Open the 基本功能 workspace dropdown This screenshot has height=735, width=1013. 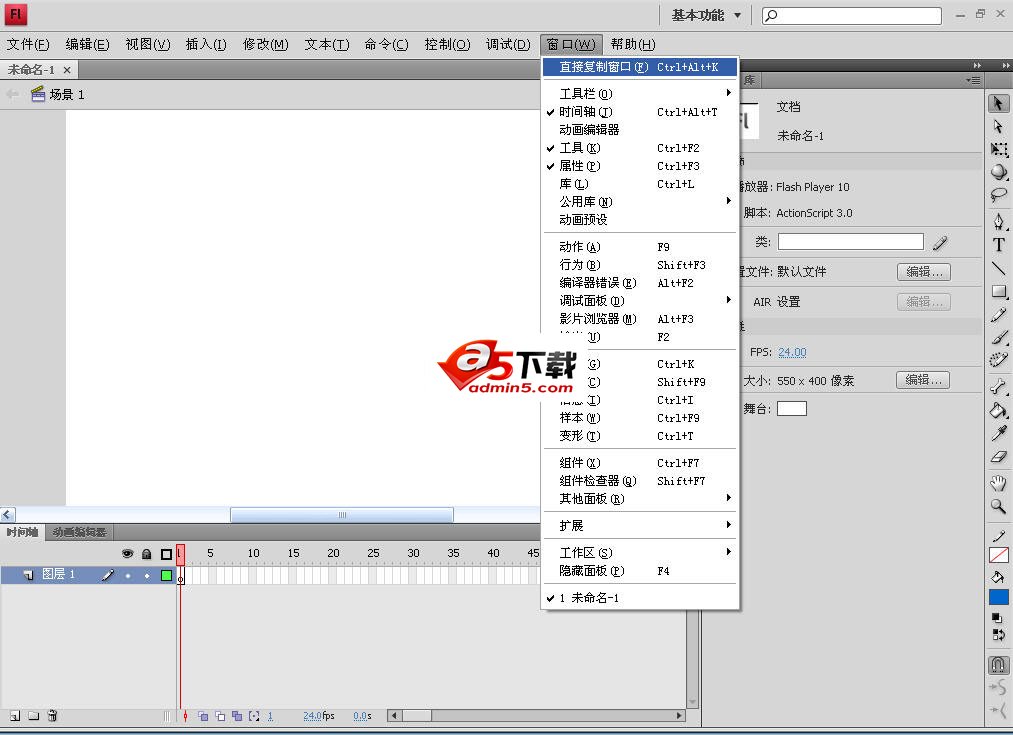coord(706,15)
